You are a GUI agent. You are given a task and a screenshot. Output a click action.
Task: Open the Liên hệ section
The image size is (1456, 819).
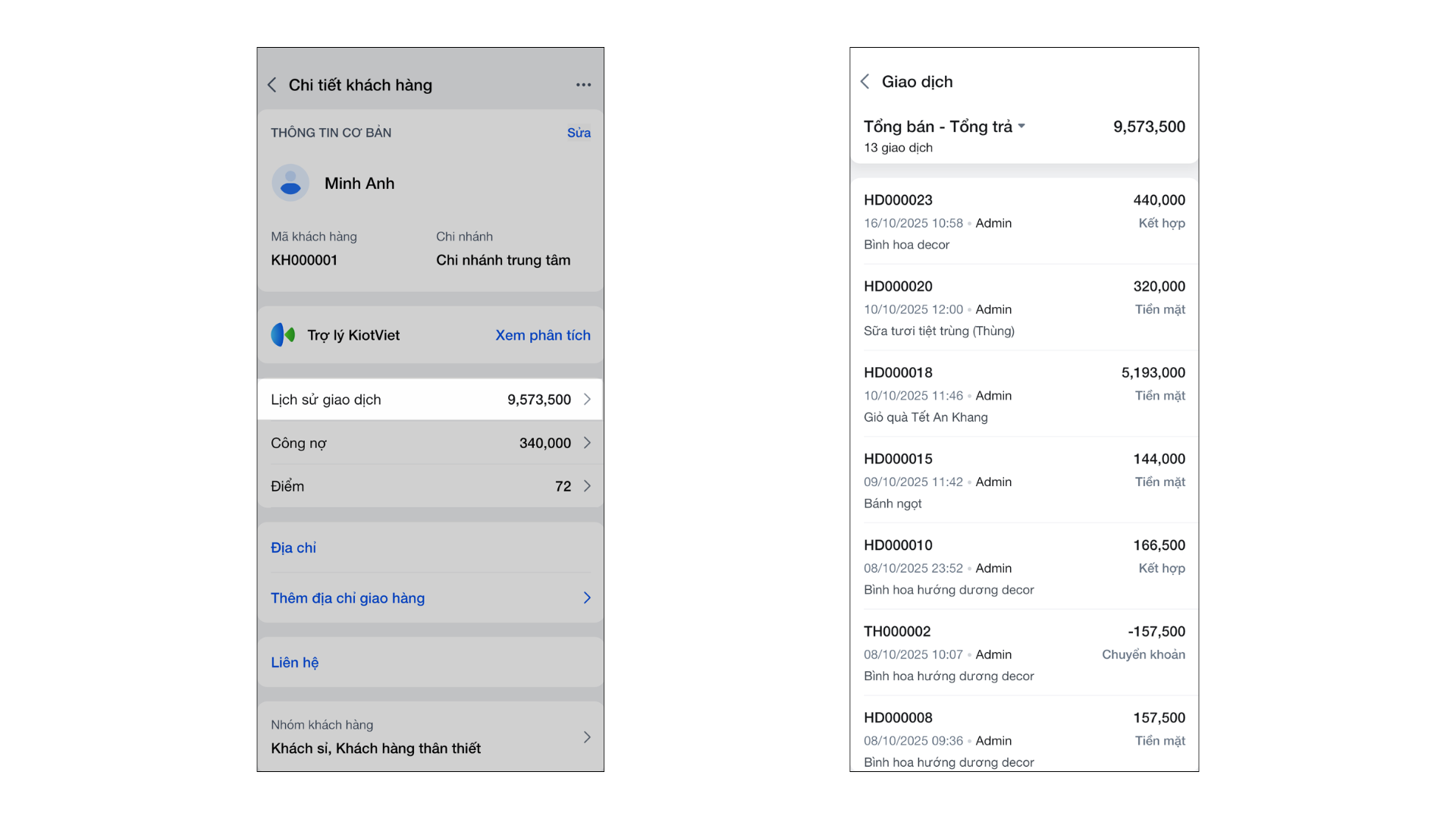[295, 663]
